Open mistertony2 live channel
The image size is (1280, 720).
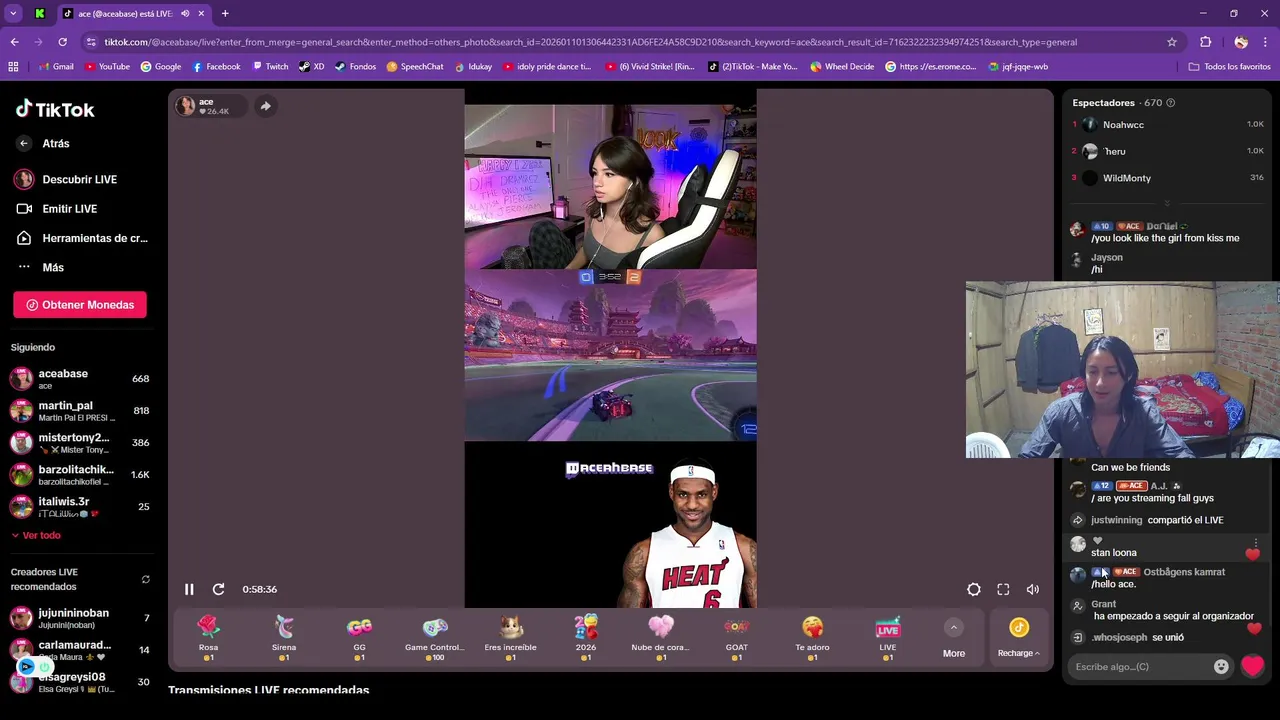click(79, 442)
